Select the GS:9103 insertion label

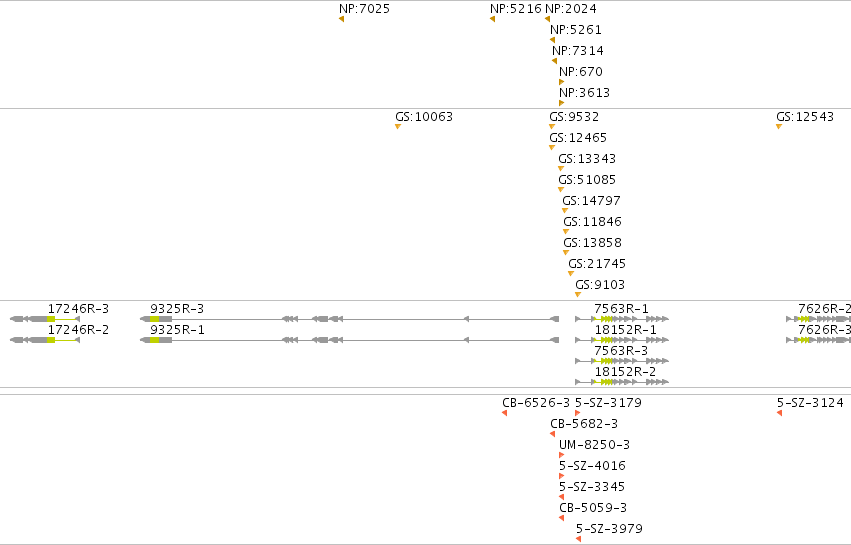click(600, 285)
